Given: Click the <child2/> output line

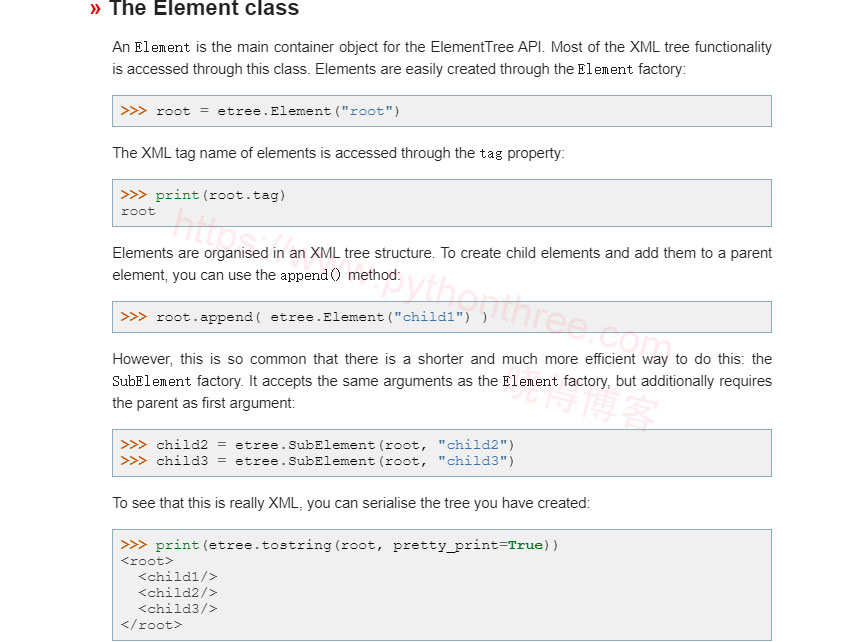Looking at the screenshot, I should tap(178, 593).
